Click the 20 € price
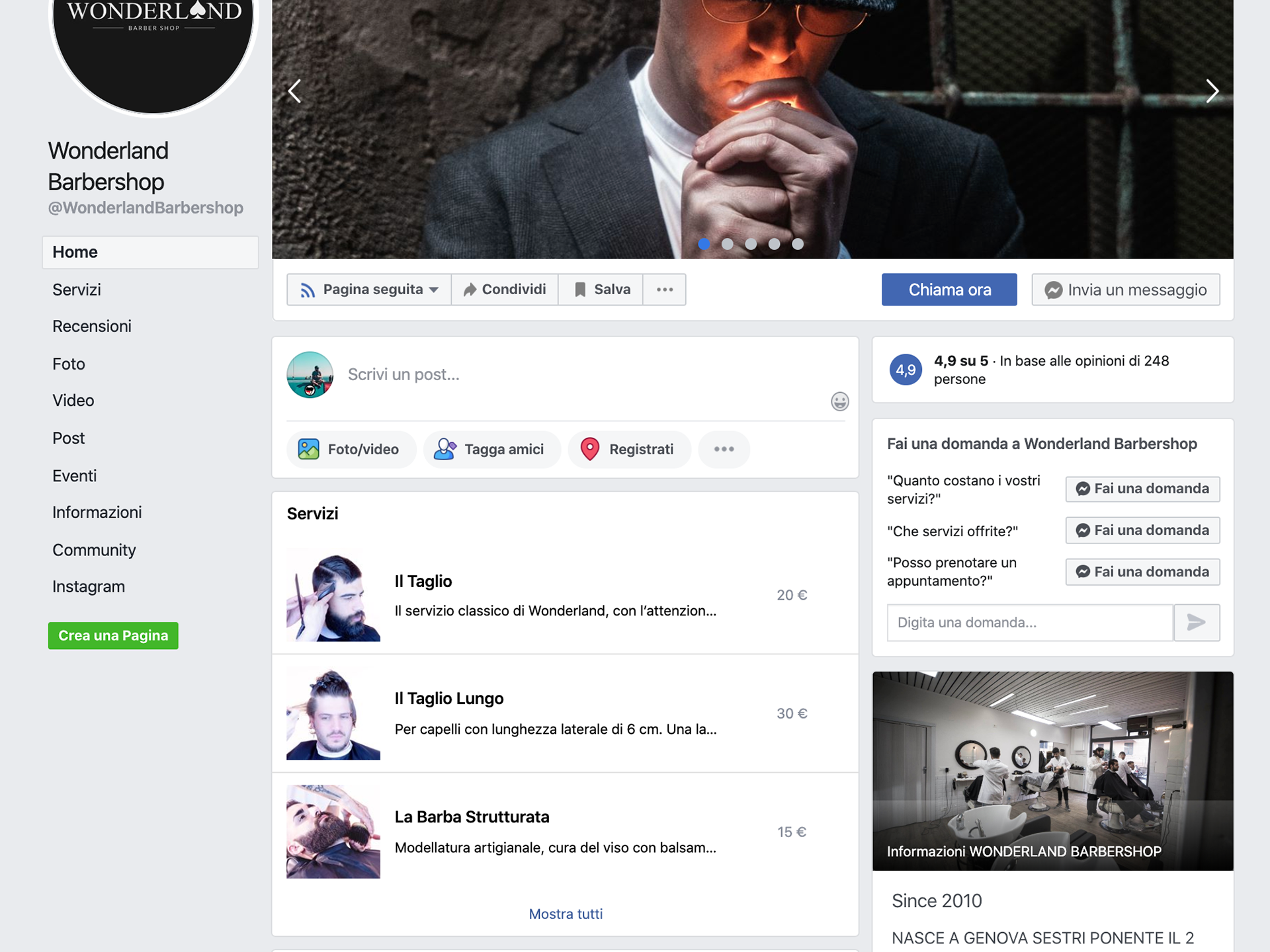The width and height of the screenshot is (1270, 952). [x=792, y=595]
